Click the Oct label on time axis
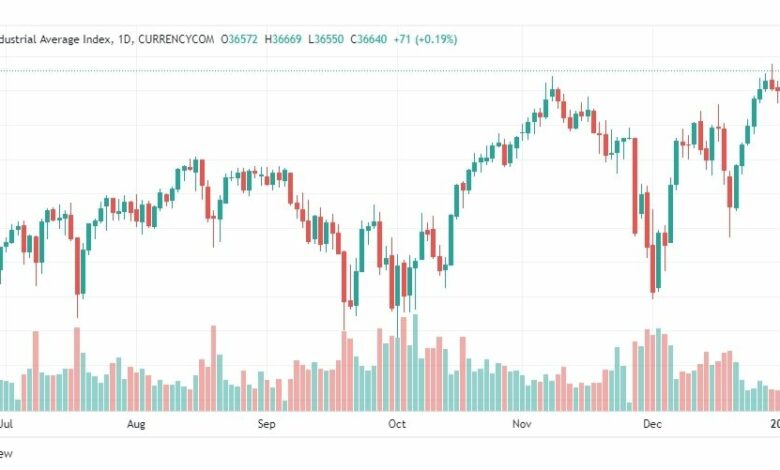The image size is (780, 470). pos(397,424)
